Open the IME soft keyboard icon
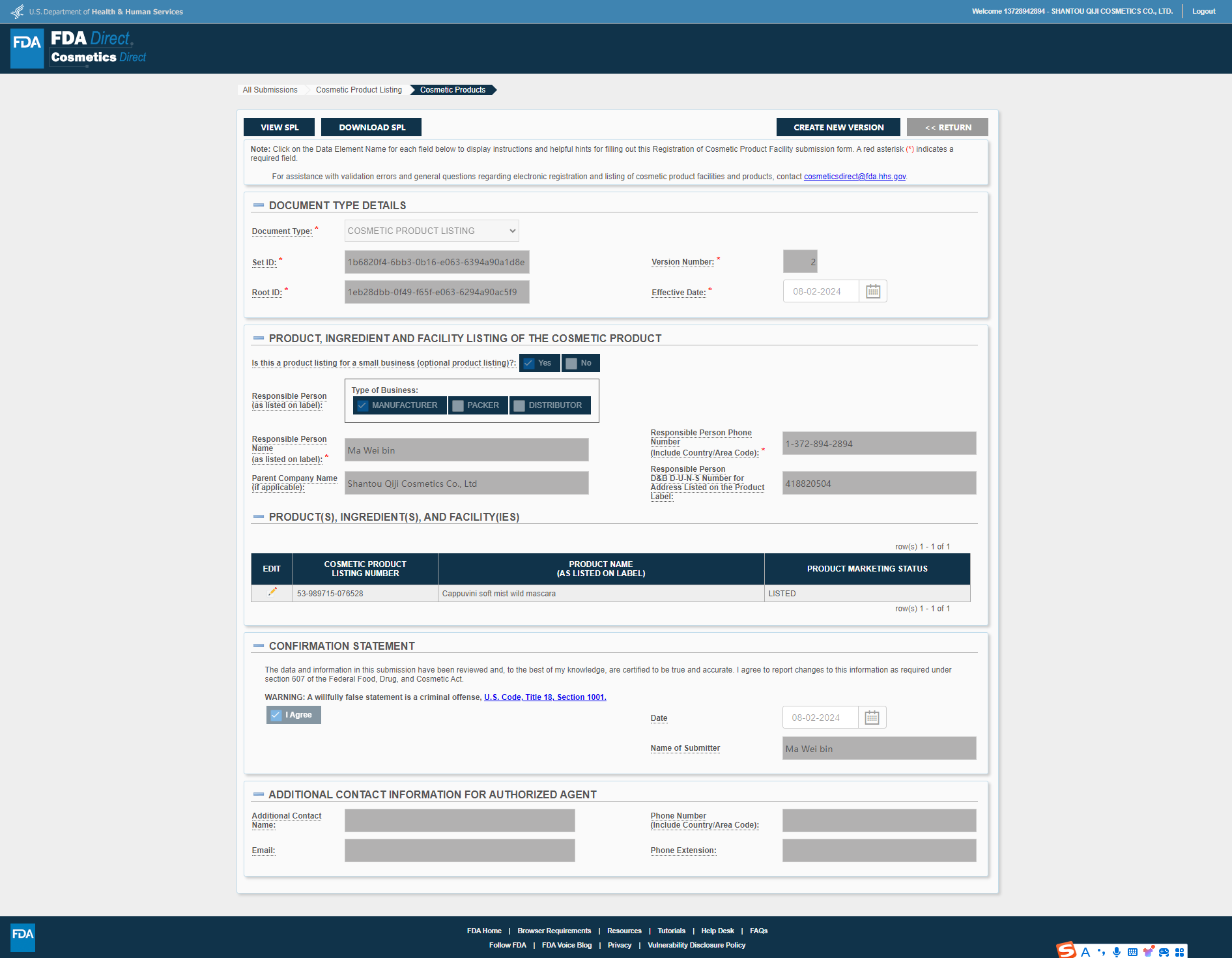 pyautogui.click(x=1132, y=951)
